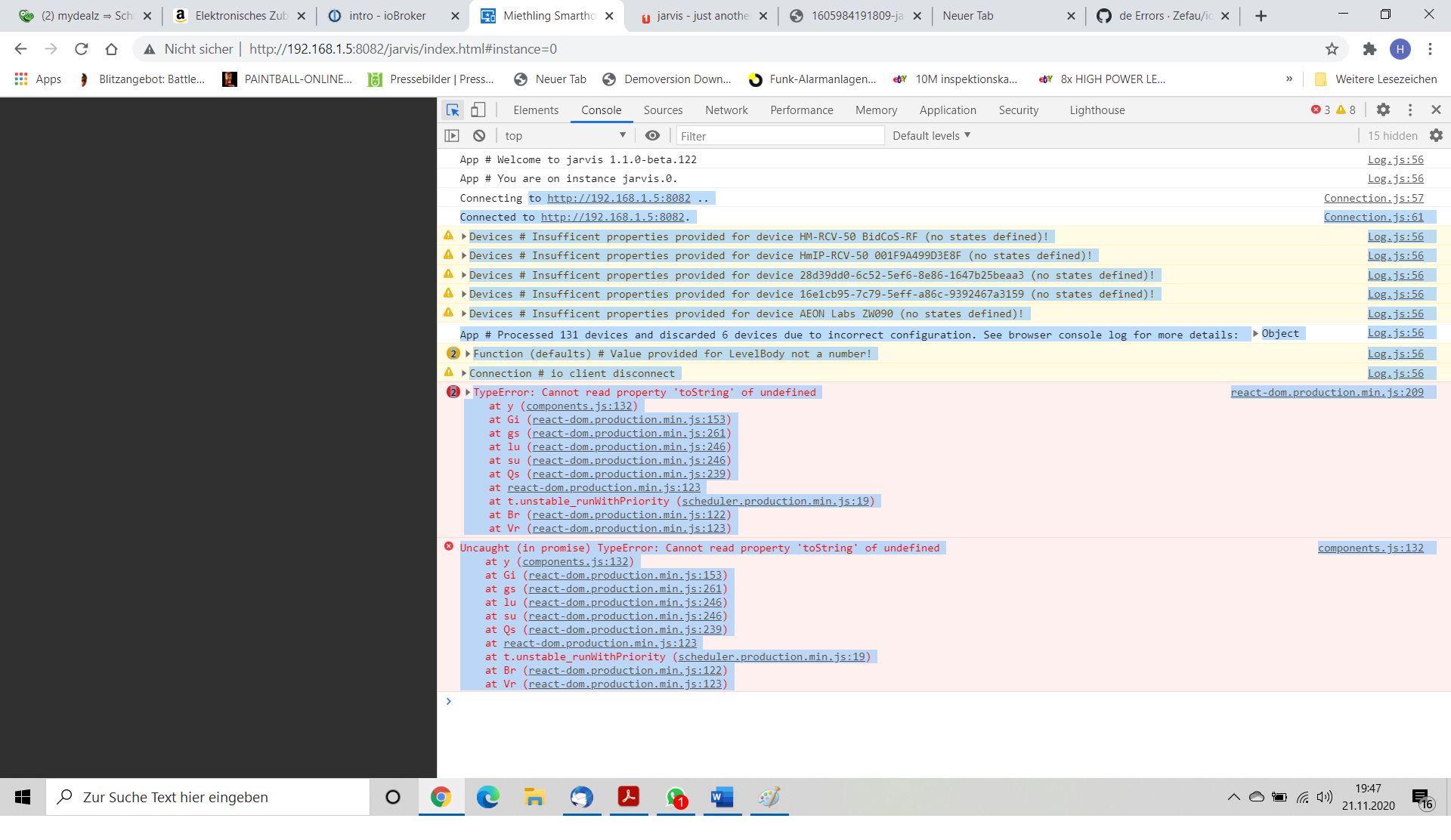Open Adobe Acrobat from taskbar
The width and height of the screenshot is (1451, 840).
coord(628,797)
